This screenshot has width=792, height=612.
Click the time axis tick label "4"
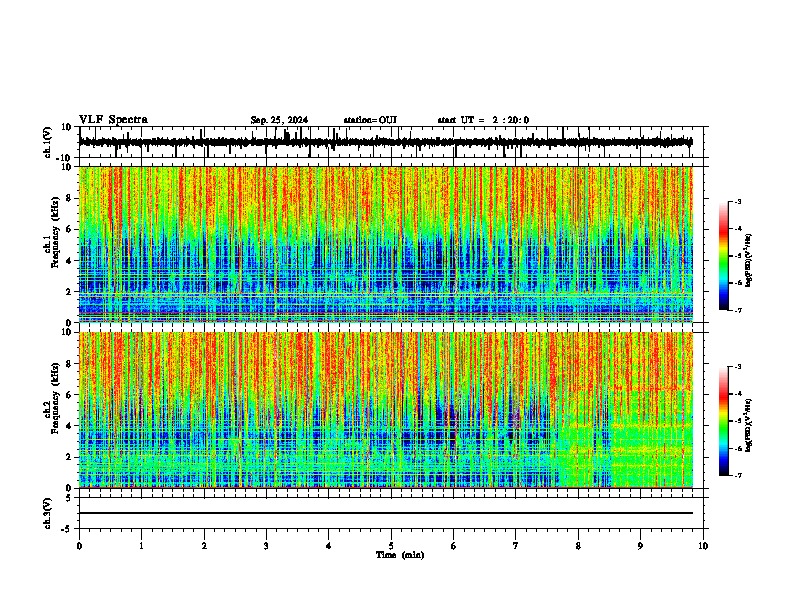pyautogui.click(x=329, y=546)
